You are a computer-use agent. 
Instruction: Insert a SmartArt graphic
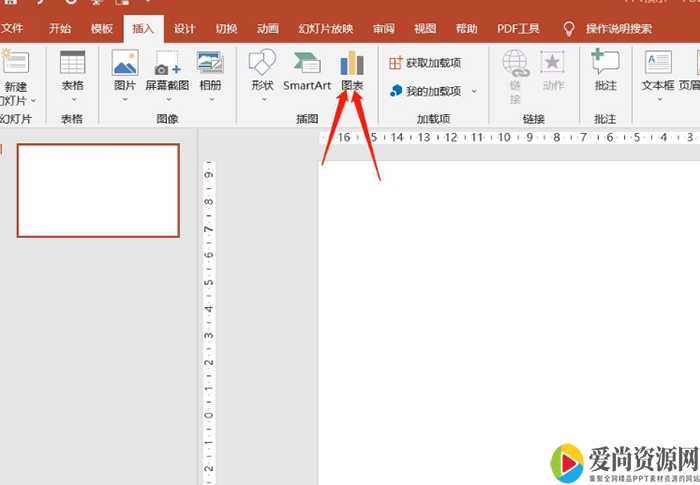click(x=306, y=70)
